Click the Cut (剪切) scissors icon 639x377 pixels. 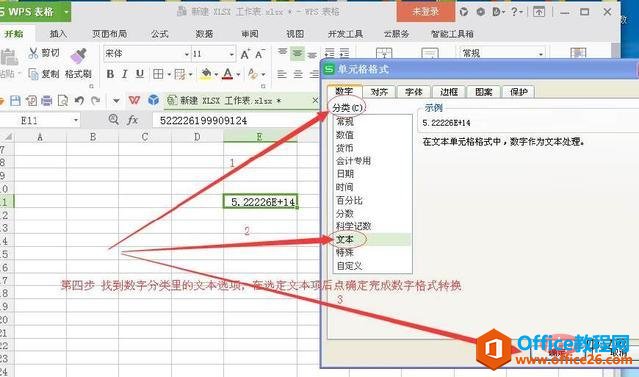click(x=33, y=53)
